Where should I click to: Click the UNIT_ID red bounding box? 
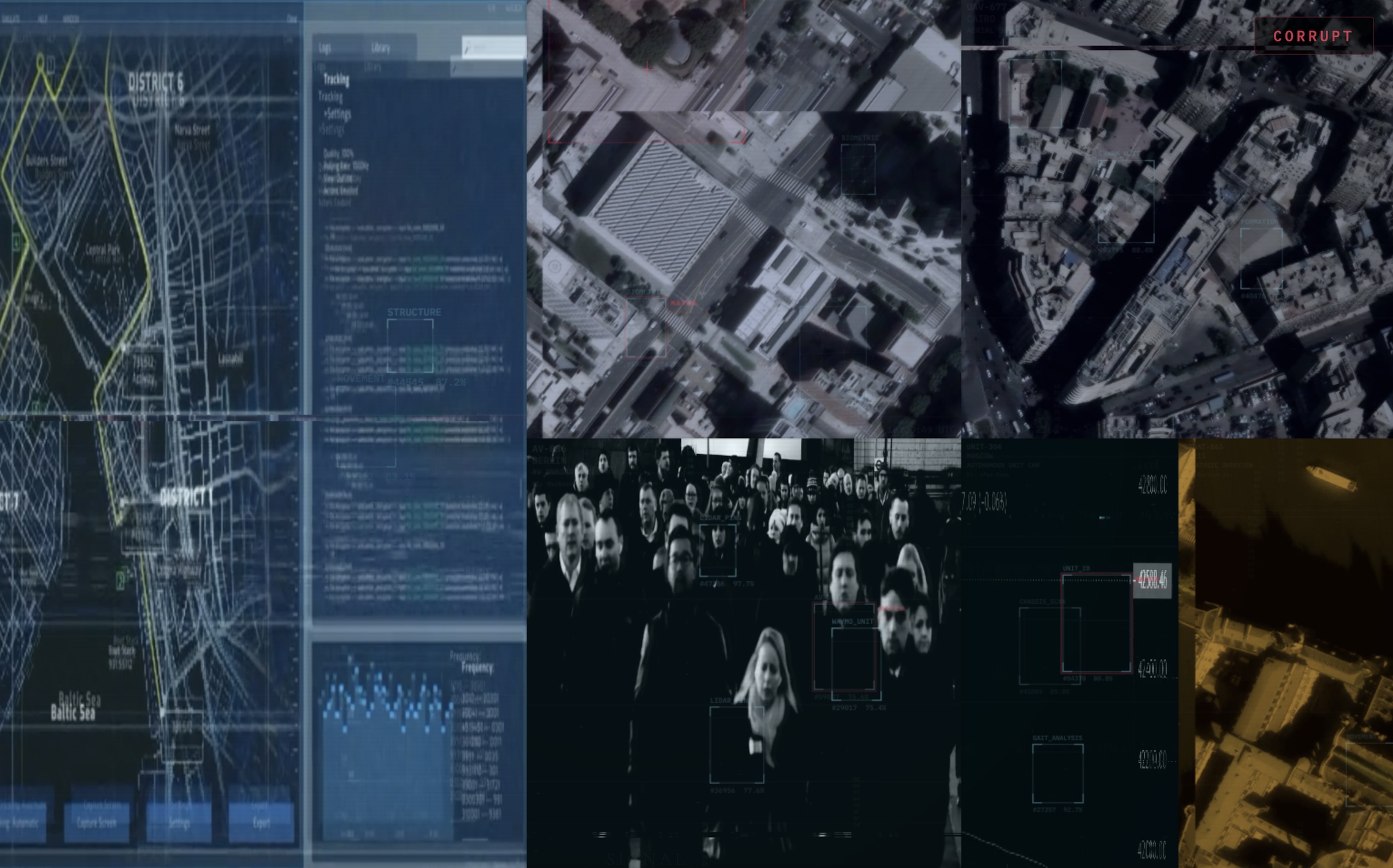[1096, 623]
